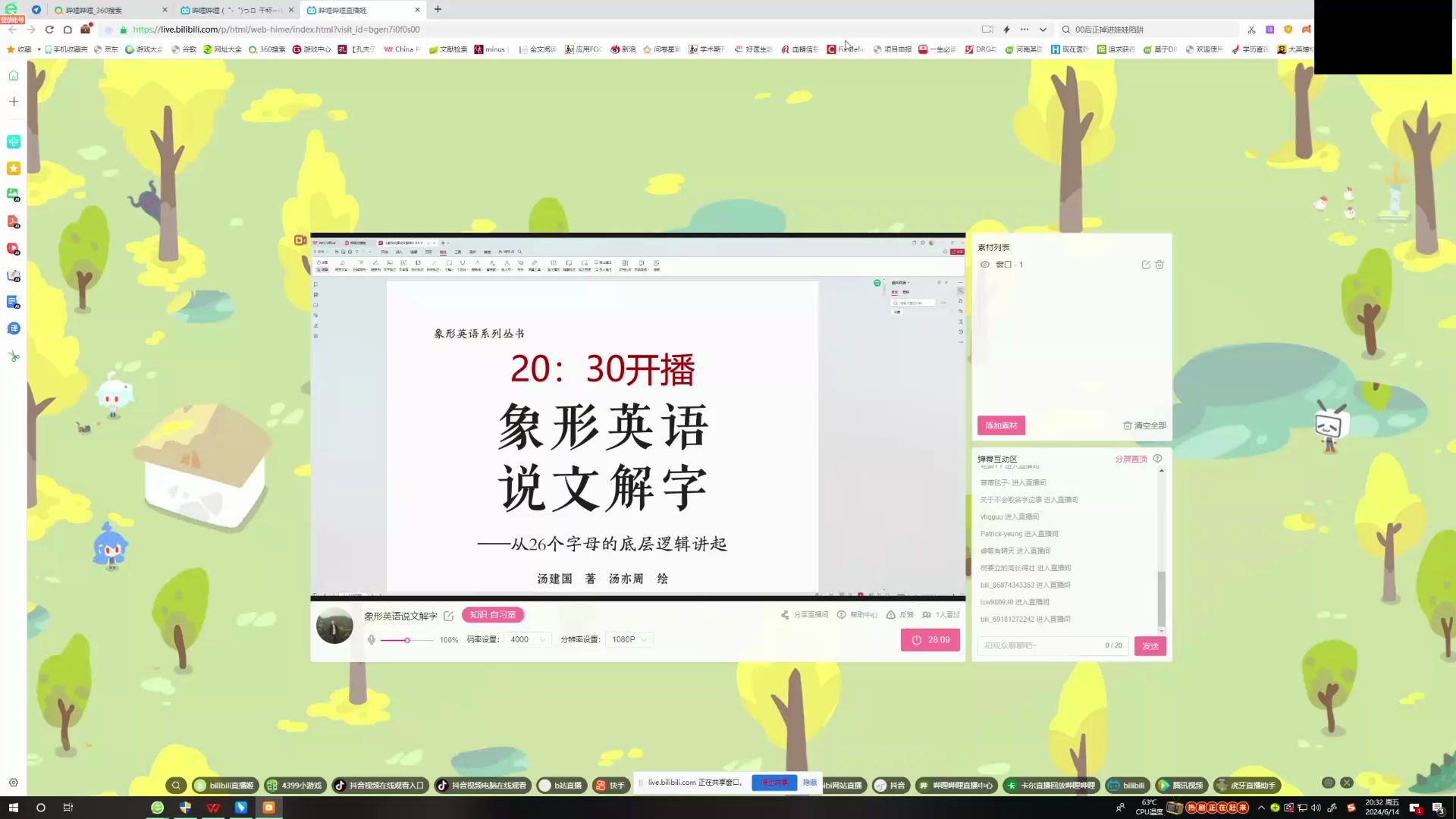The height and width of the screenshot is (819, 1456).
Task: Click the 知识·自习室 category tag
Action: click(x=493, y=615)
